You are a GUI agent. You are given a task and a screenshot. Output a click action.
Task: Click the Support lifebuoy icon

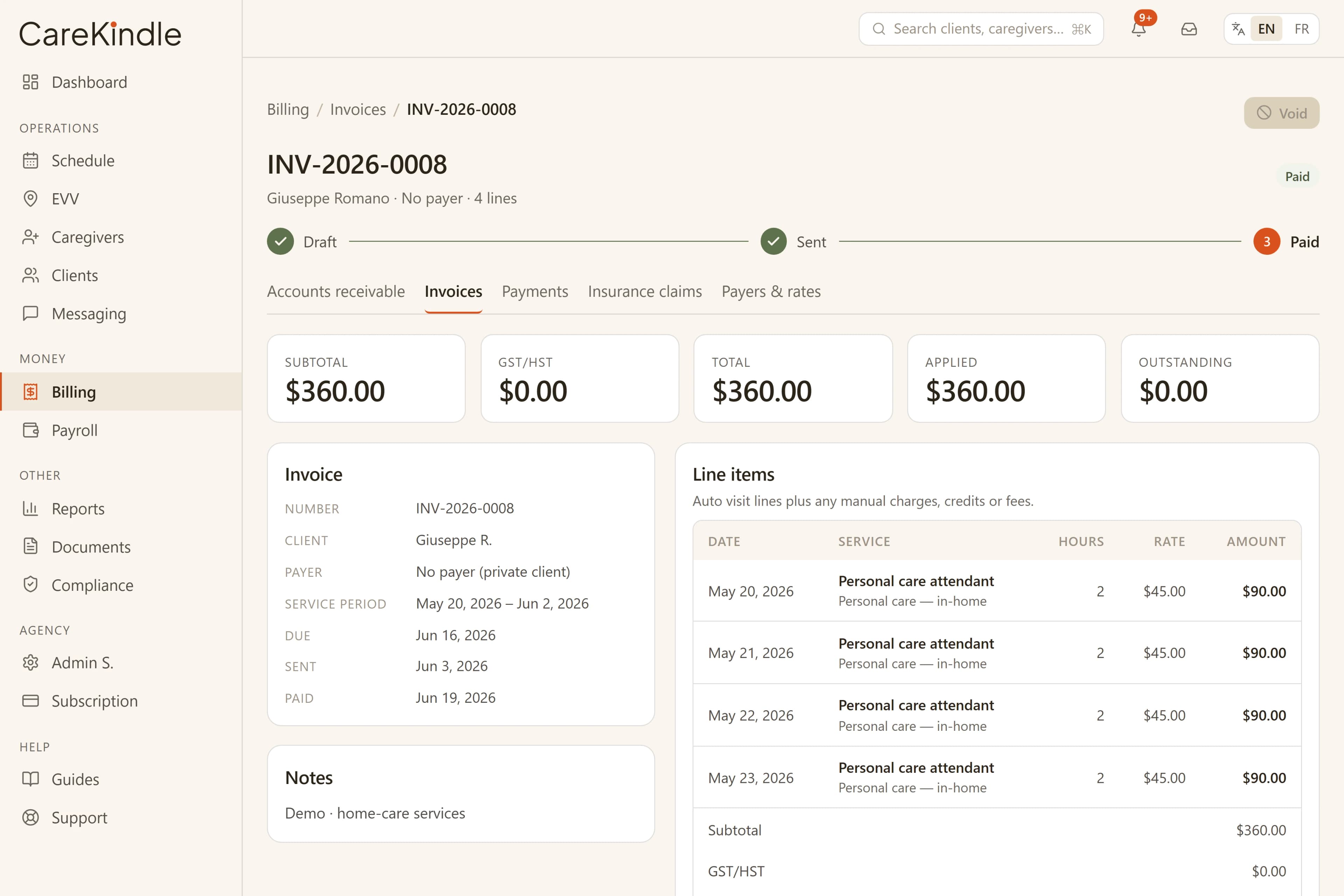point(30,818)
